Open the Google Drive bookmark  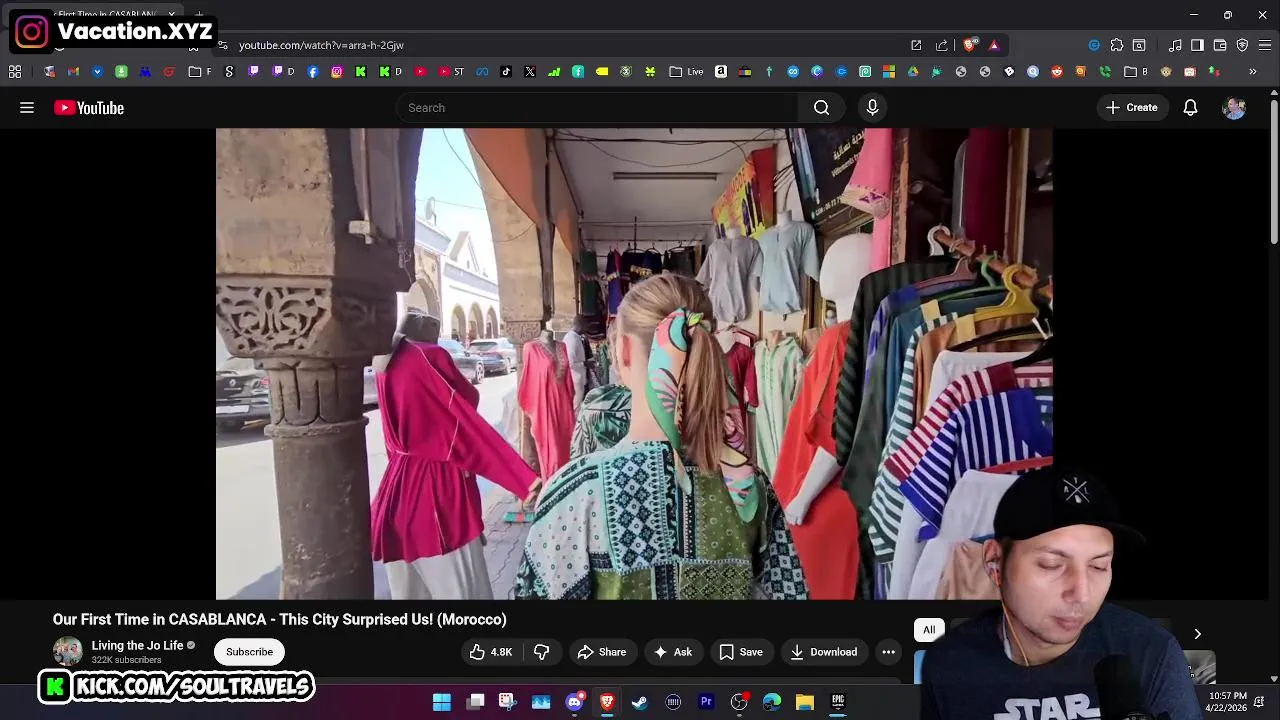tap(913, 72)
